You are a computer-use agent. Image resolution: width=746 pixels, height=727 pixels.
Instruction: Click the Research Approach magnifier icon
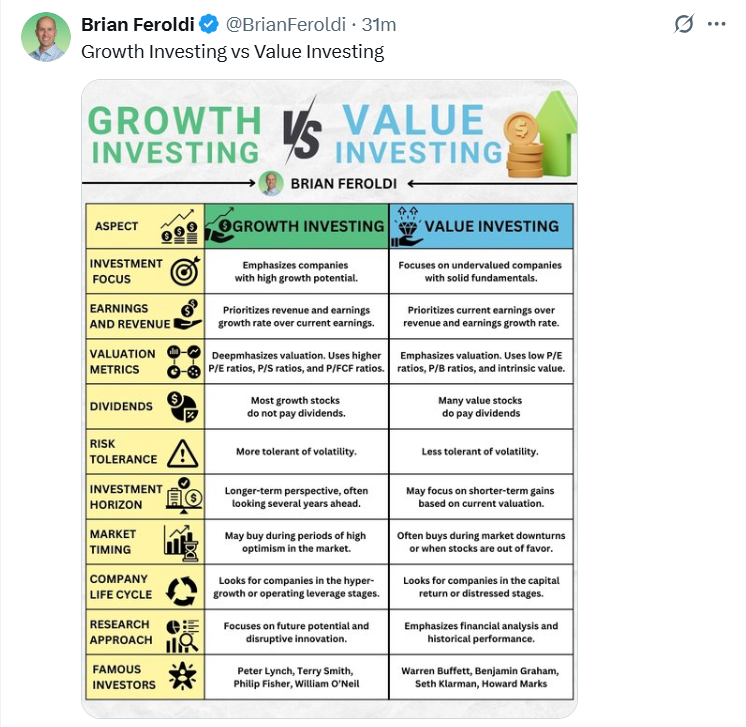tap(182, 635)
